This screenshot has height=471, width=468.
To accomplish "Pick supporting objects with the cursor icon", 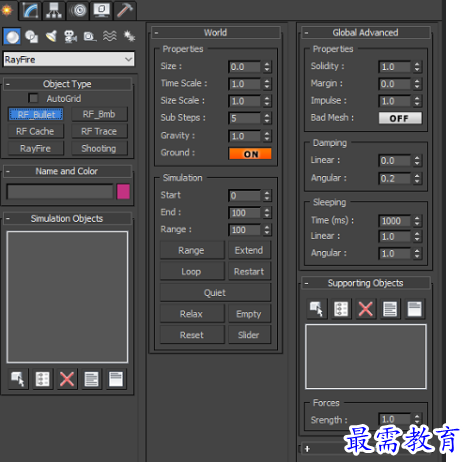I will tap(316, 309).
